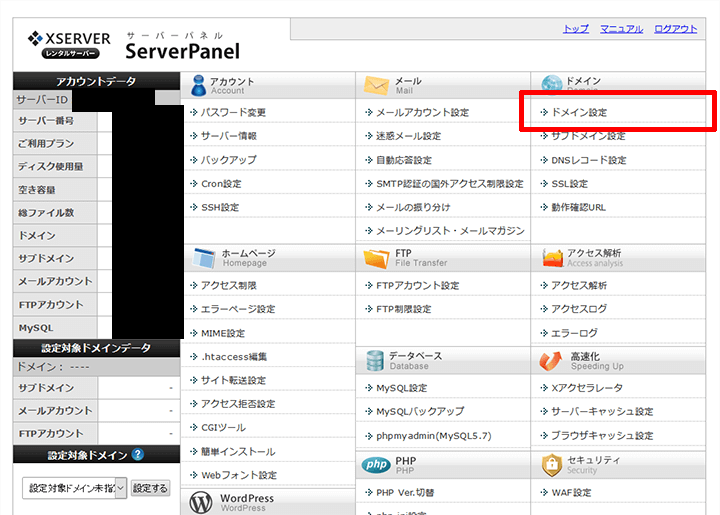
Task: Click the Speeding Up arrow icon
Action: coord(551,361)
